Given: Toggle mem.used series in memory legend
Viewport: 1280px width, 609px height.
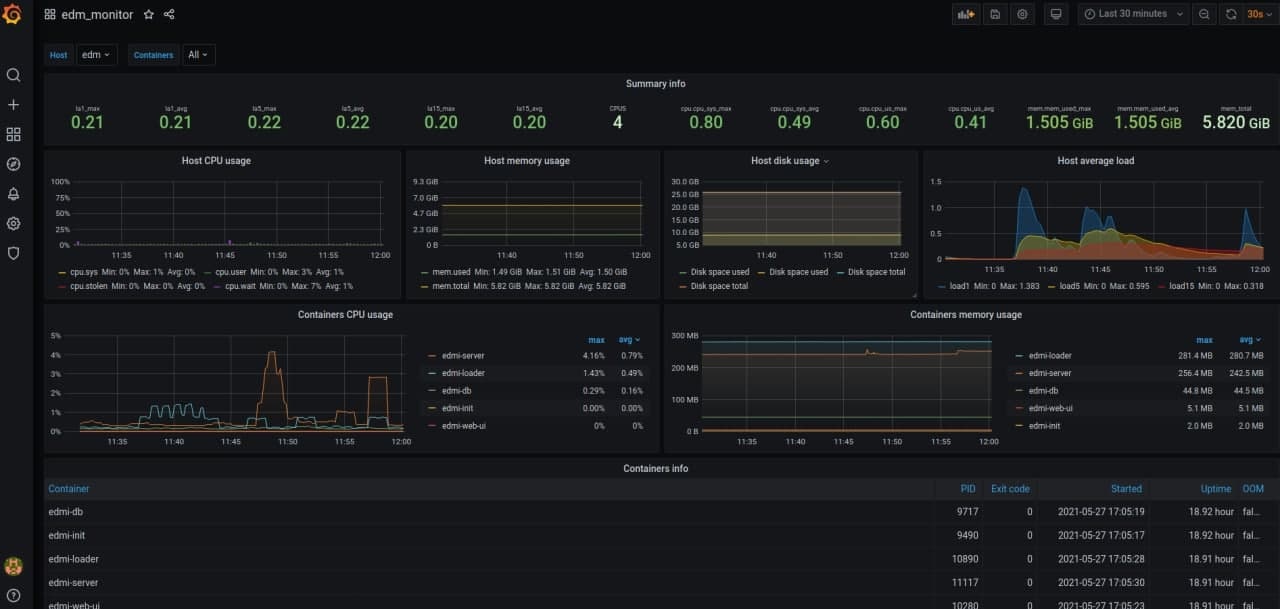Looking at the screenshot, I should (452, 272).
